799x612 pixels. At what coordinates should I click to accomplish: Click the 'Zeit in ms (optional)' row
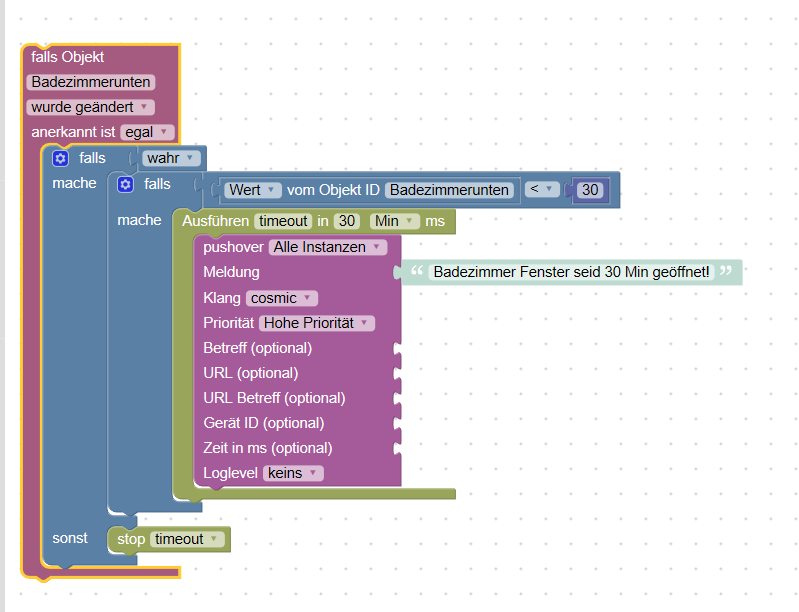pos(298,448)
